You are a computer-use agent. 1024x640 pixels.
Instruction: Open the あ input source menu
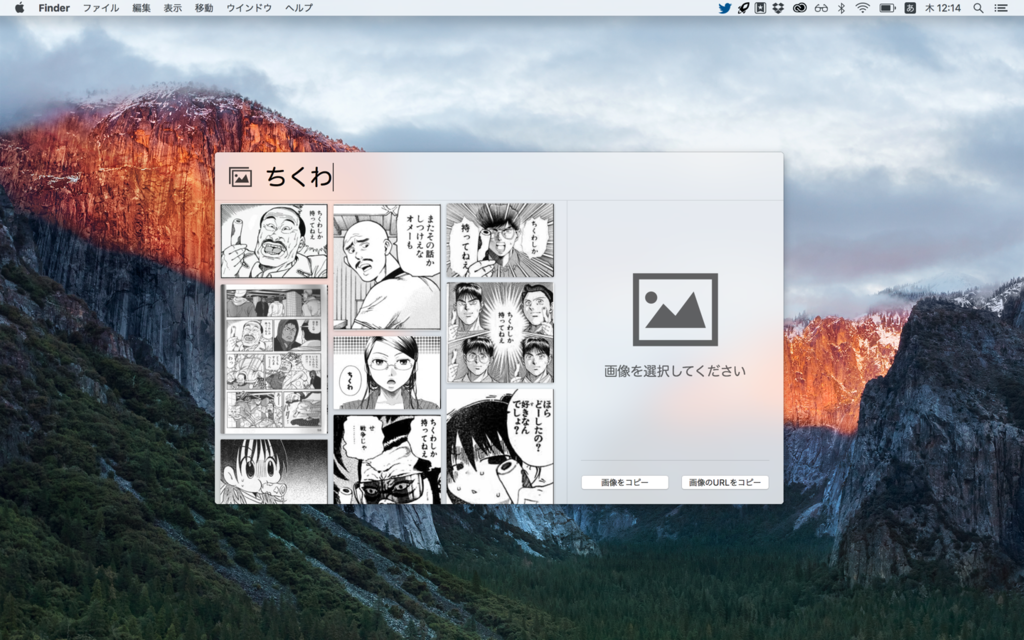pyautogui.click(x=910, y=8)
